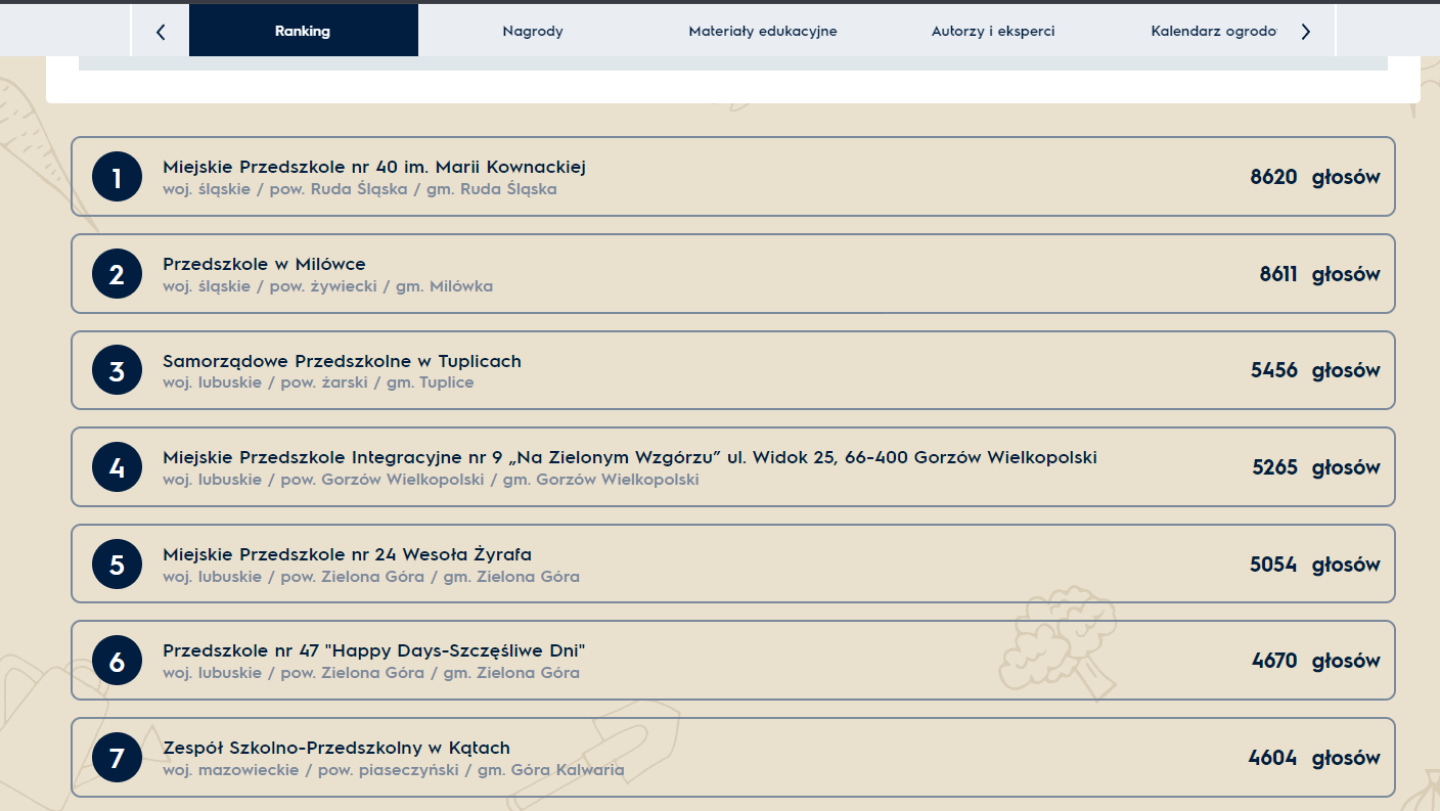Click the rank 1 numbered badge
The height and width of the screenshot is (811, 1440).
click(116, 177)
